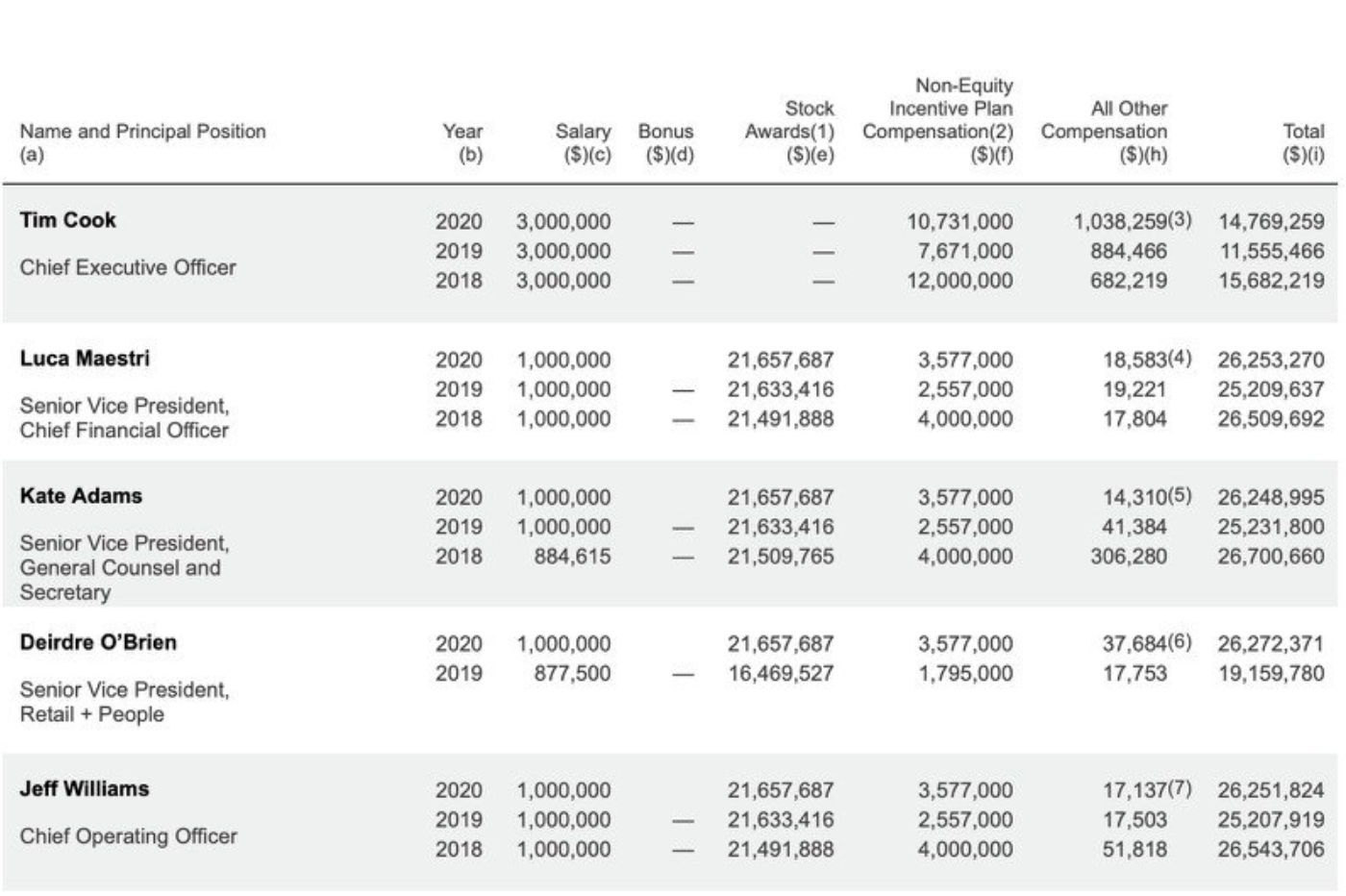Click the value 17,503
The height and width of the screenshot is (896, 1346).
(1134, 820)
